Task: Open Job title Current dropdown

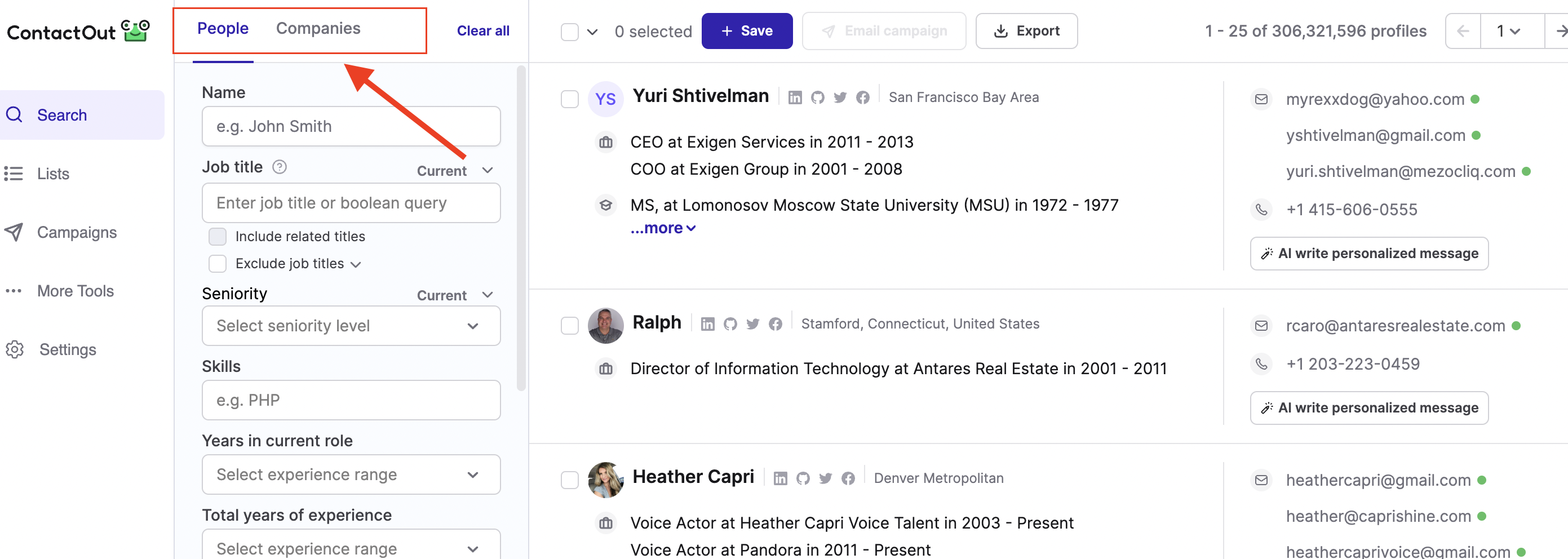Action: coord(455,171)
